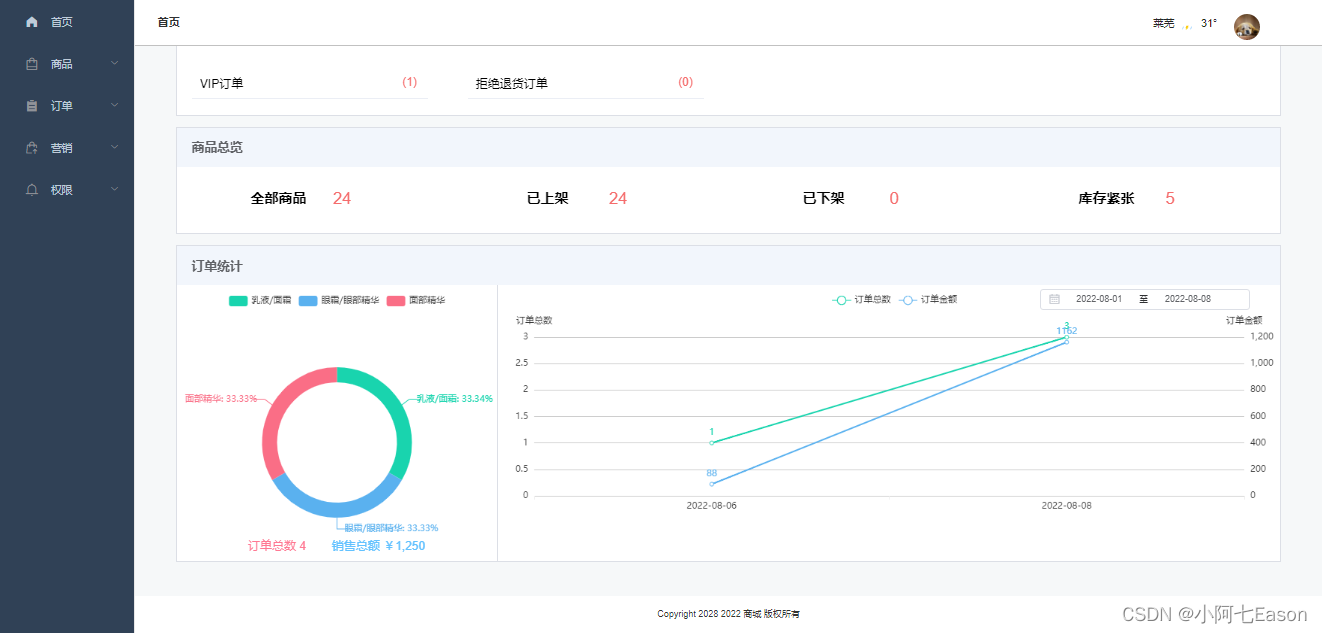Expand the 订单 menu chevron

114,105
